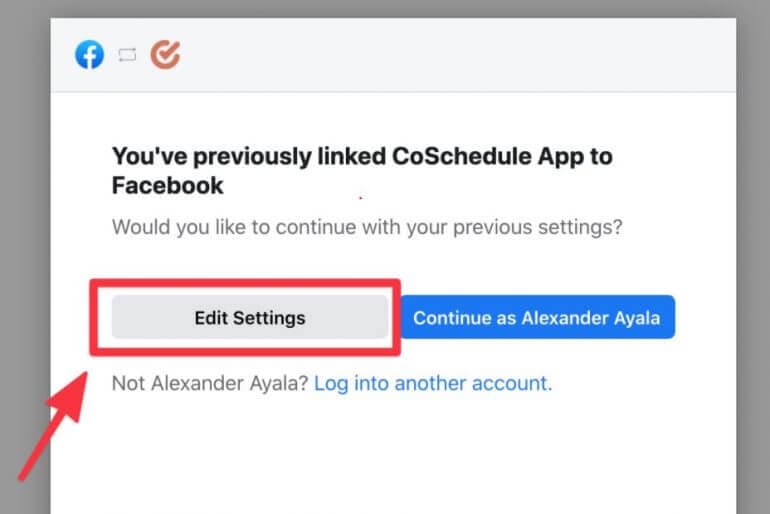
Task: Choose the blue Continue button
Action: tap(538, 317)
